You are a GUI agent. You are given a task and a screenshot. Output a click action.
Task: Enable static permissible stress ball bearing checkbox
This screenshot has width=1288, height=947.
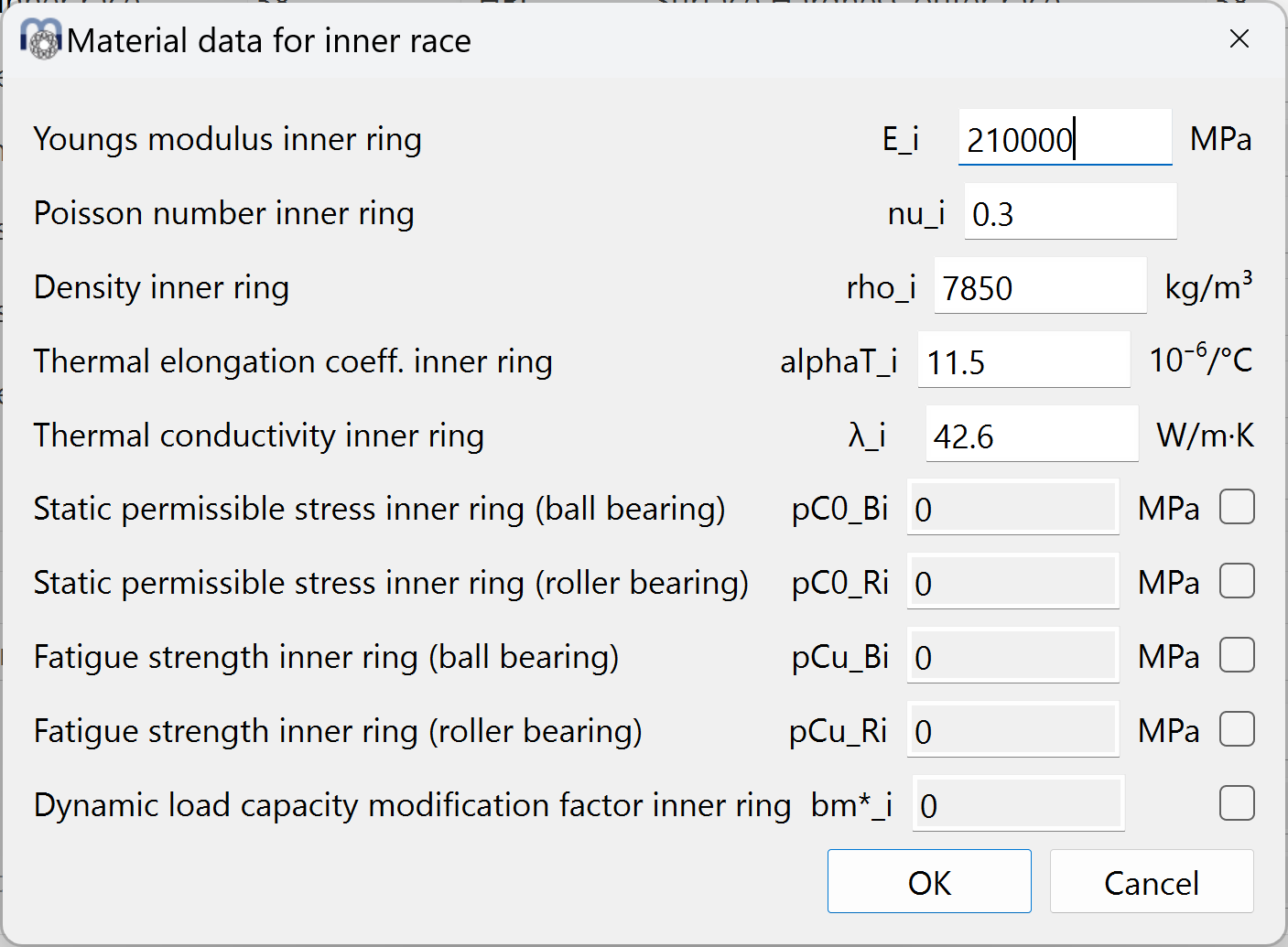[x=1237, y=507]
